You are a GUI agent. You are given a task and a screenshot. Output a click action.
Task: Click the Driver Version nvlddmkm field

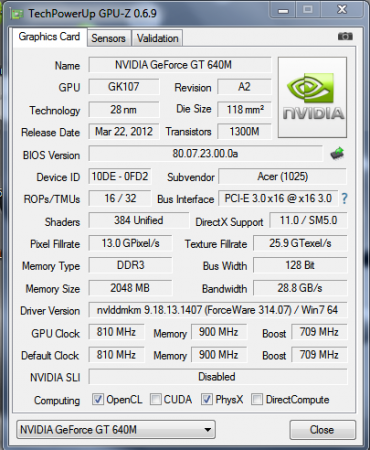[x=218, y=310]
